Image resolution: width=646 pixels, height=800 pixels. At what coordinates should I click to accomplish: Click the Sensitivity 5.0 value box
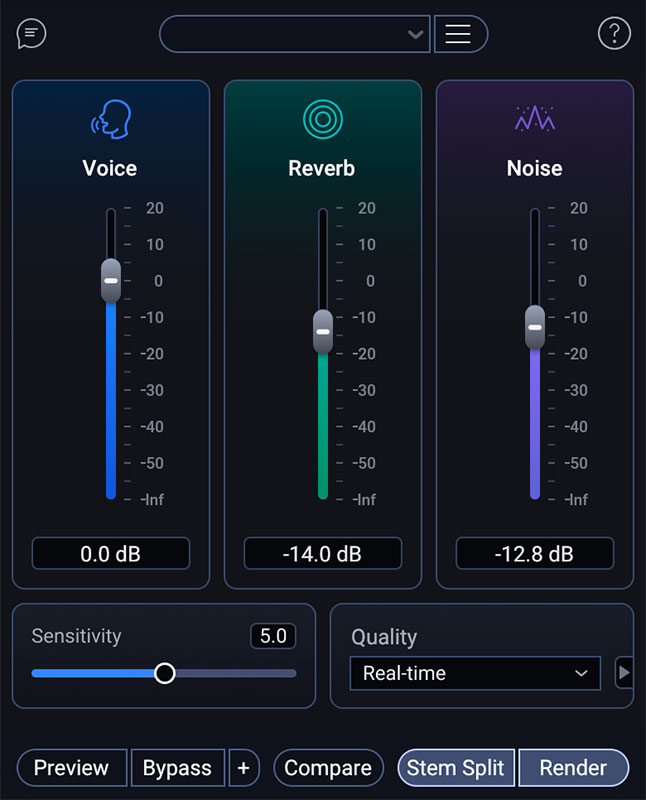(x=273, y=636)
